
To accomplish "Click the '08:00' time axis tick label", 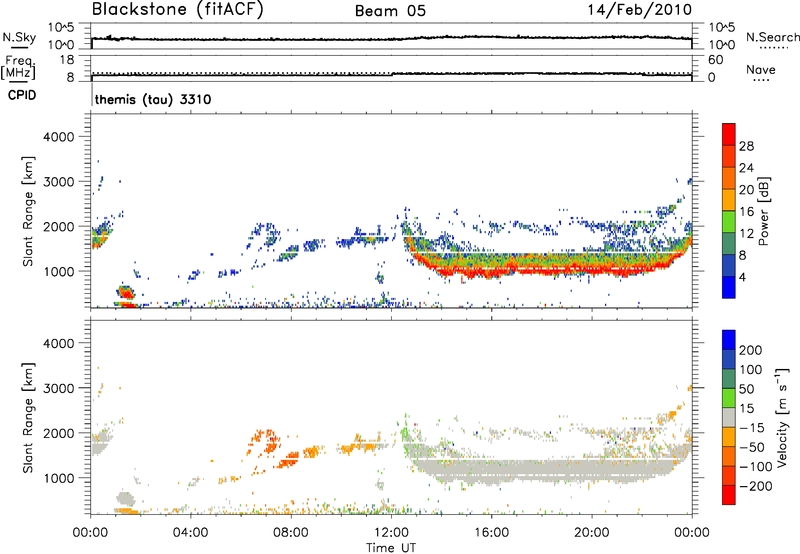I will (x=290, y=533).
